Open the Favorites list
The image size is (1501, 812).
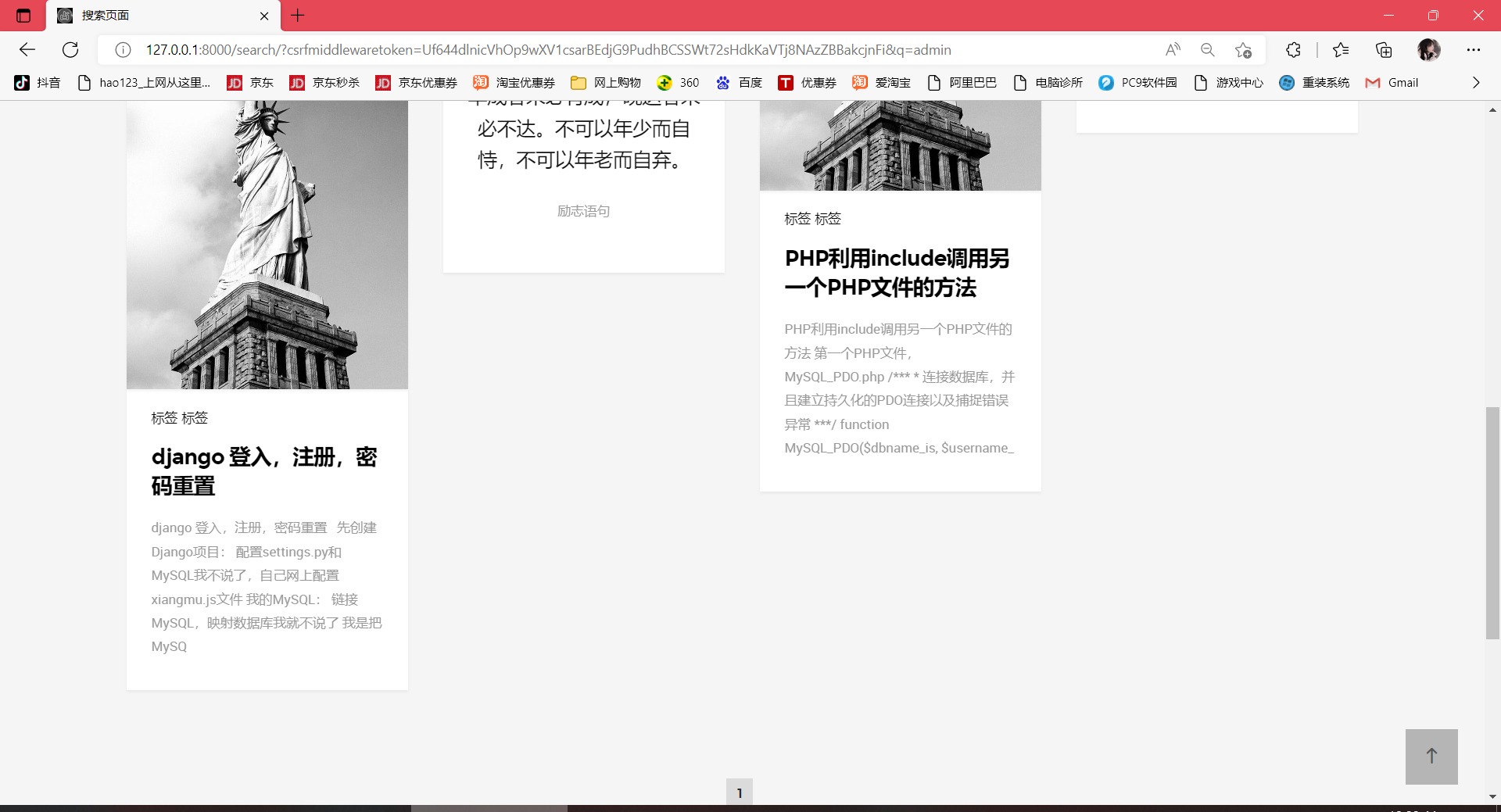[1341, 50]
